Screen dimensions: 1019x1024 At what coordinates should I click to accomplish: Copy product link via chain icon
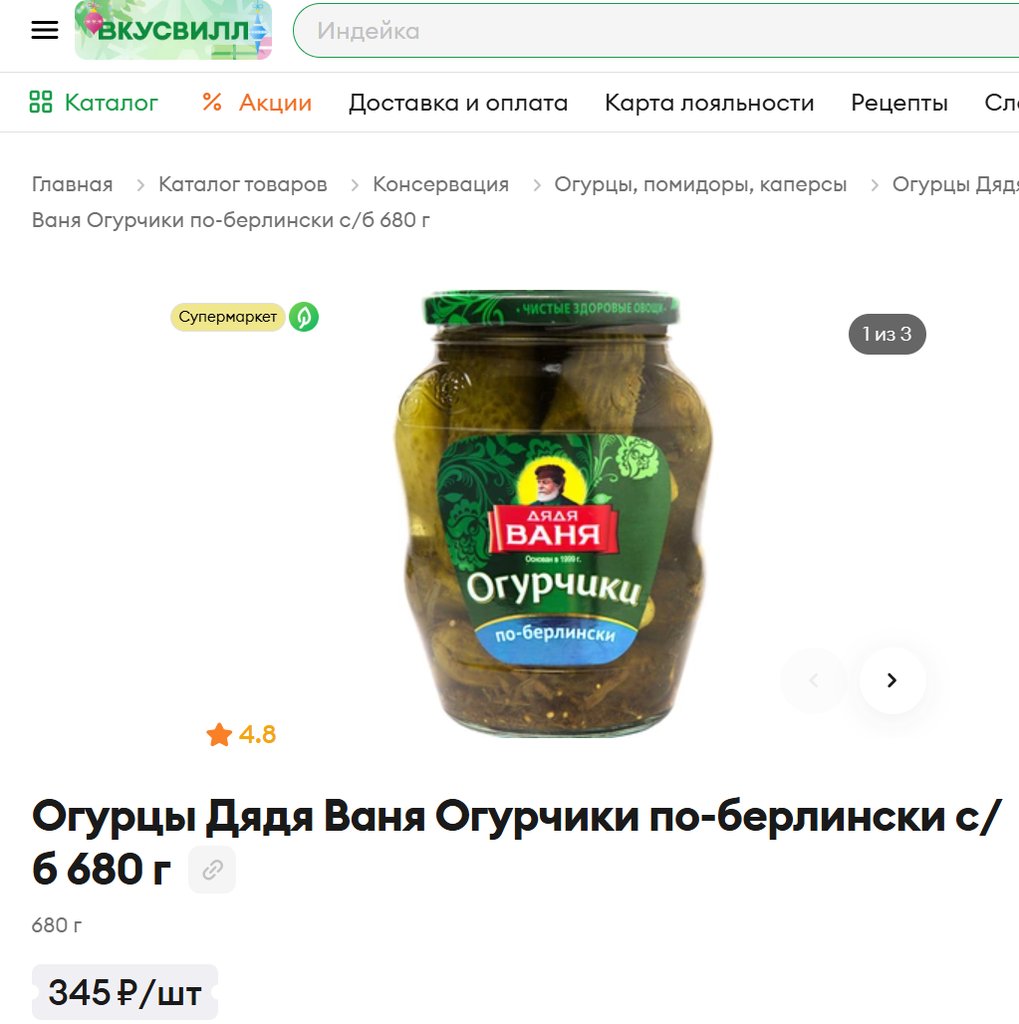212,869
